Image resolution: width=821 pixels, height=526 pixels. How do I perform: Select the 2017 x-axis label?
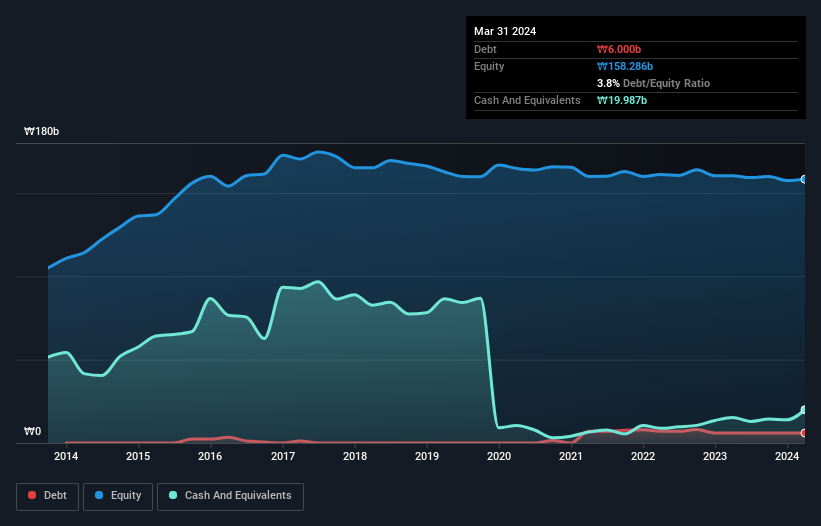coord(283,456)
